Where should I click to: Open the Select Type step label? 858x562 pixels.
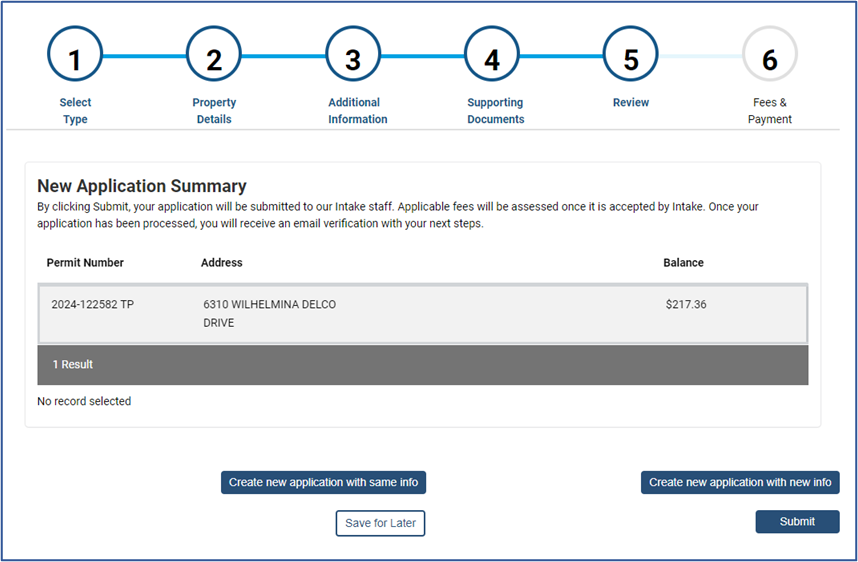tap(75, 111)
